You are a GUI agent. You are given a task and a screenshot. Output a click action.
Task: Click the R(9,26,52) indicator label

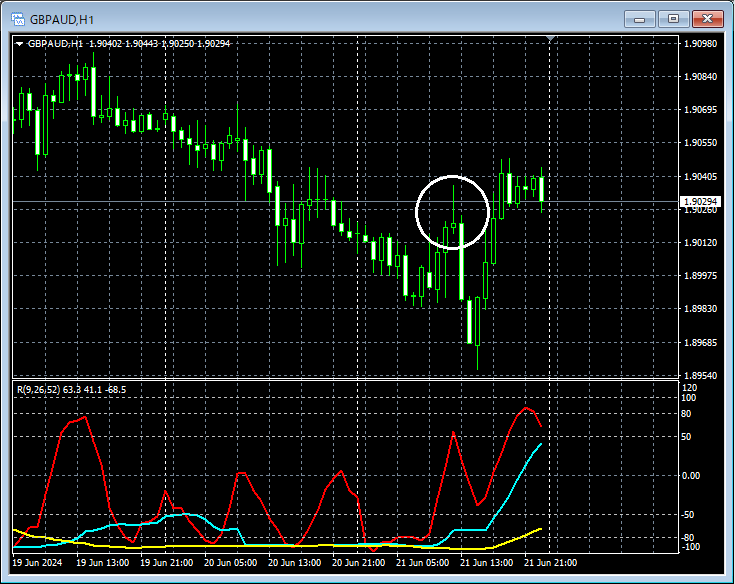click(71, 389)
